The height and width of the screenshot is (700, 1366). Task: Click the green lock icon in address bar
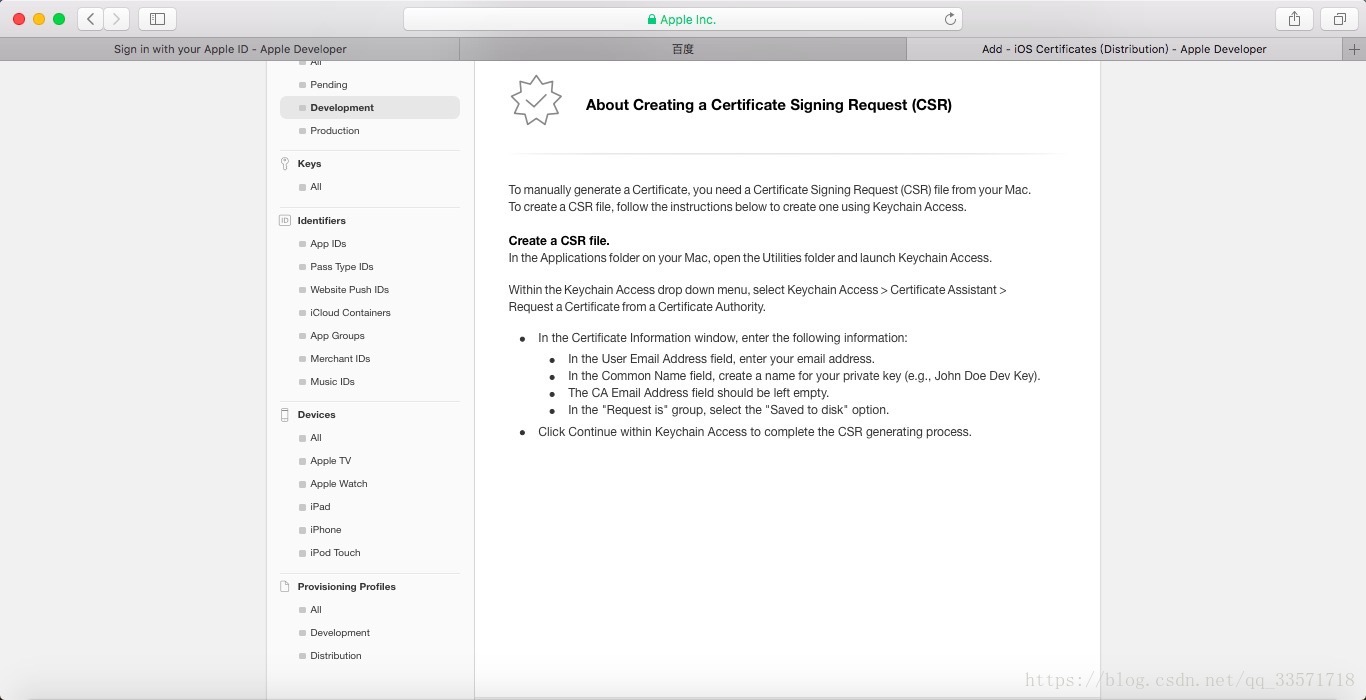point(652,20)
